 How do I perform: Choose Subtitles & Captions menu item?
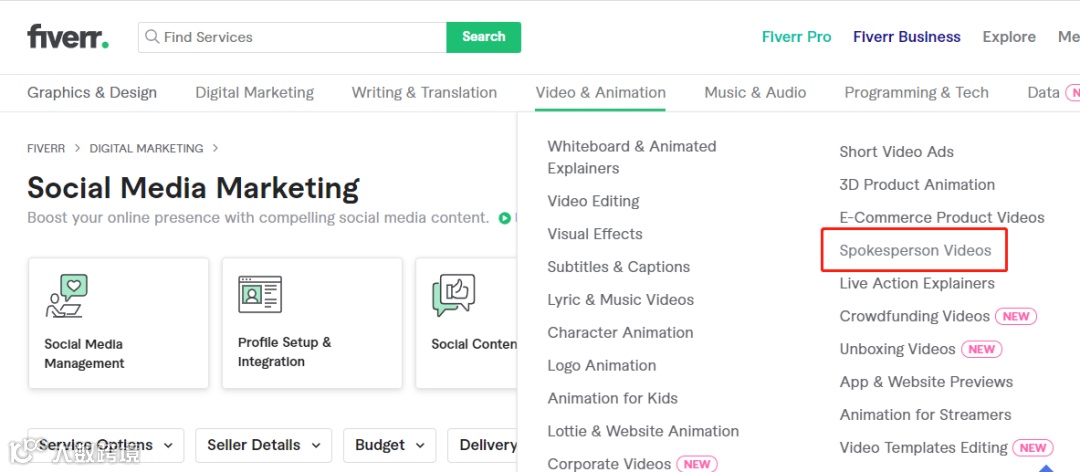click(x=619, y=267)
